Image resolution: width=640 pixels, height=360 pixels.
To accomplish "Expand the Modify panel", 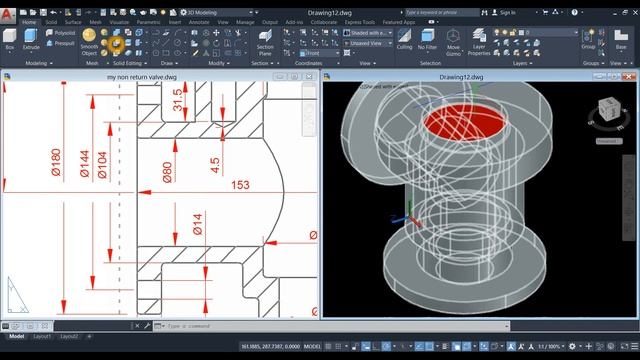I will 219,63.
